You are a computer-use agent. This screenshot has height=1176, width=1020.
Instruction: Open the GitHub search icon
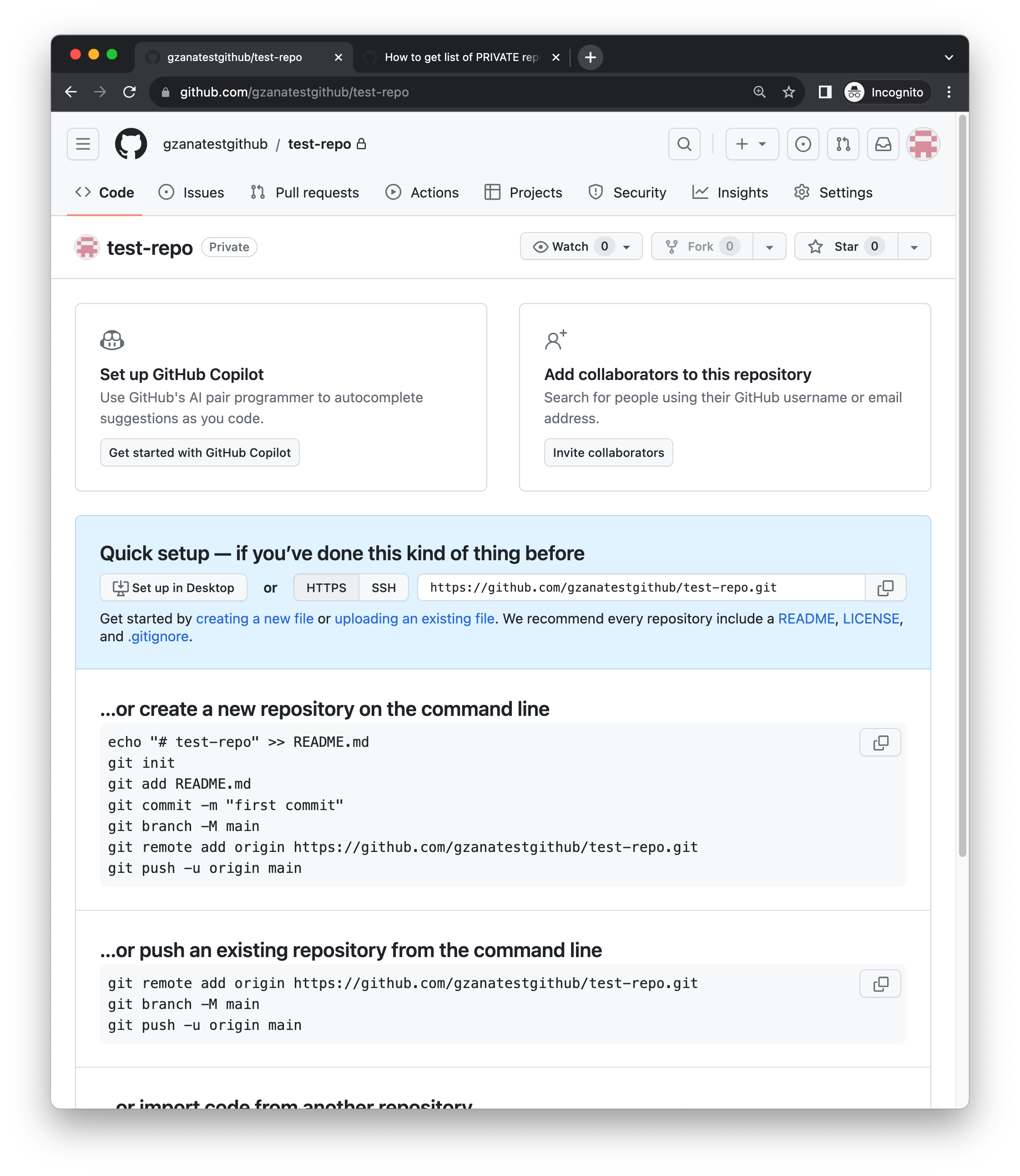click(x=684, y=144)
